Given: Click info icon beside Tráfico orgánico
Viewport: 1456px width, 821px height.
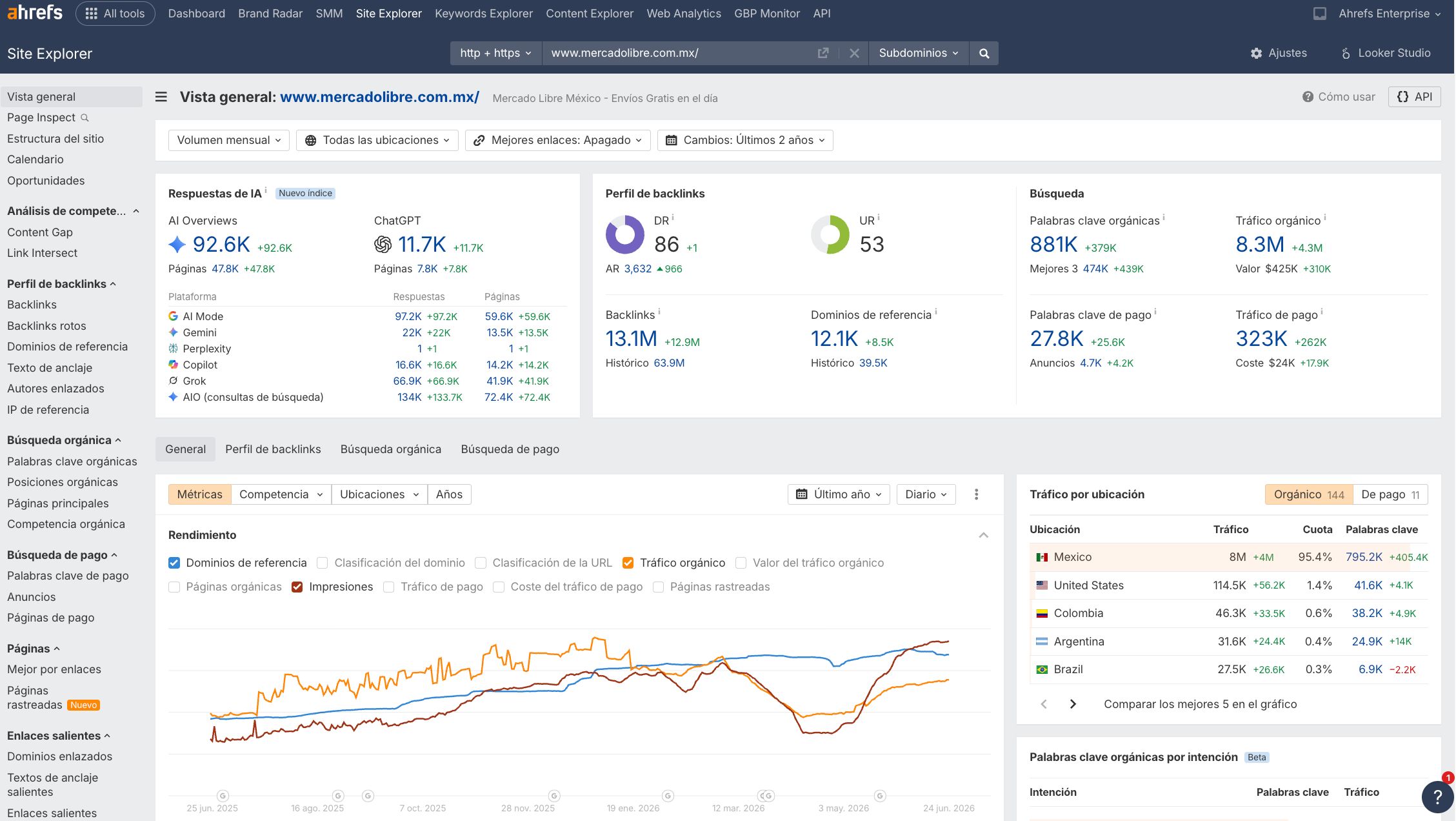Looking at the screenshot, I should (1325, 218).
